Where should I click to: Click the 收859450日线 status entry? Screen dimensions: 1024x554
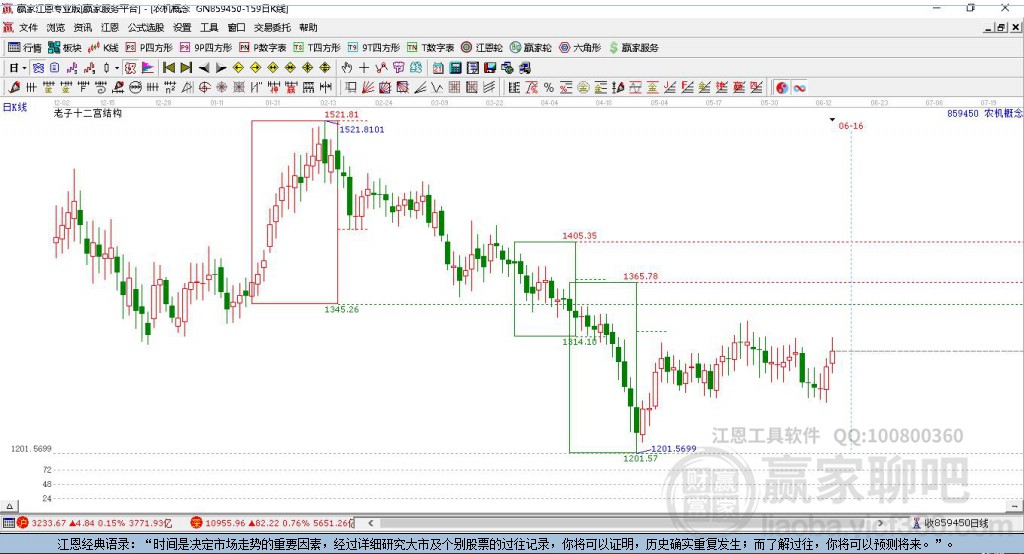point(951,523)
